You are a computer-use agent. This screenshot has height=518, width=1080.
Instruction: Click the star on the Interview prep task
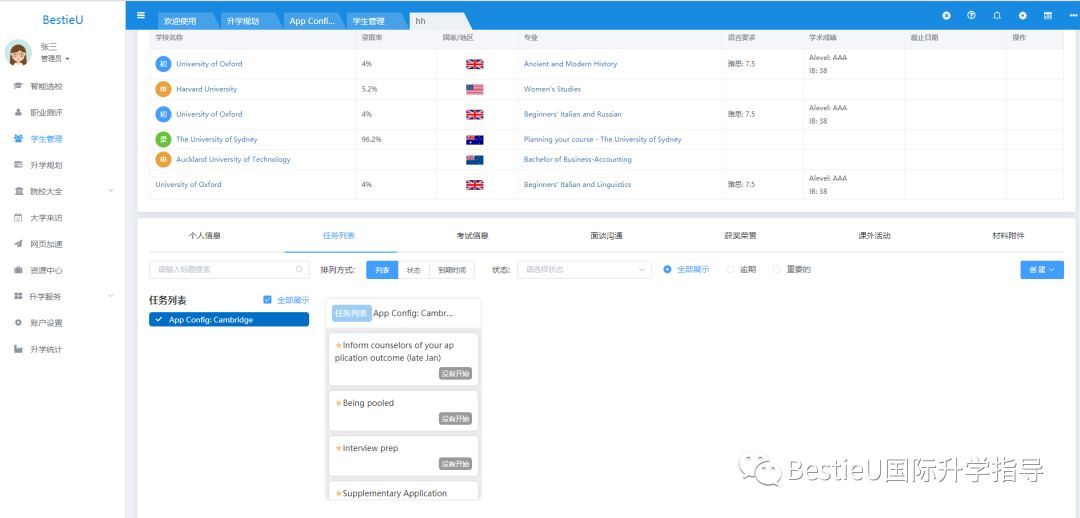tap(338, 448)
